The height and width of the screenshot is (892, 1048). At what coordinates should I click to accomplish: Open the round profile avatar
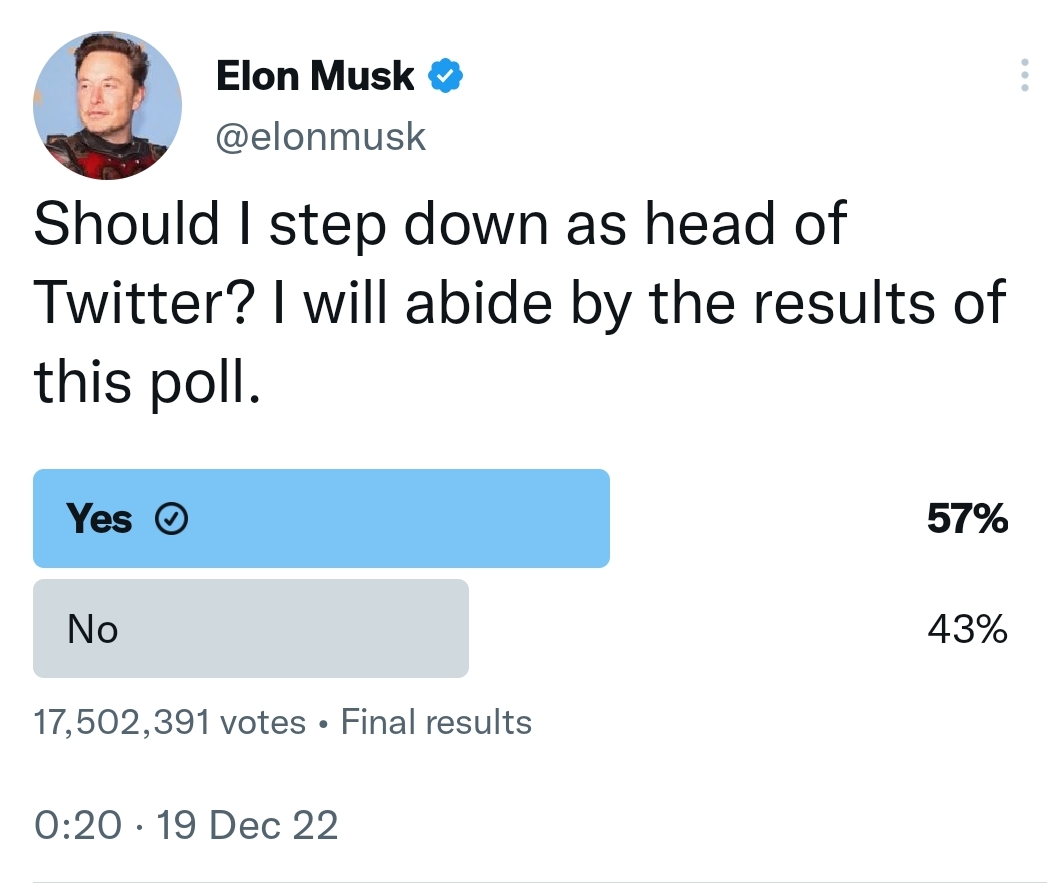point(107,106)
